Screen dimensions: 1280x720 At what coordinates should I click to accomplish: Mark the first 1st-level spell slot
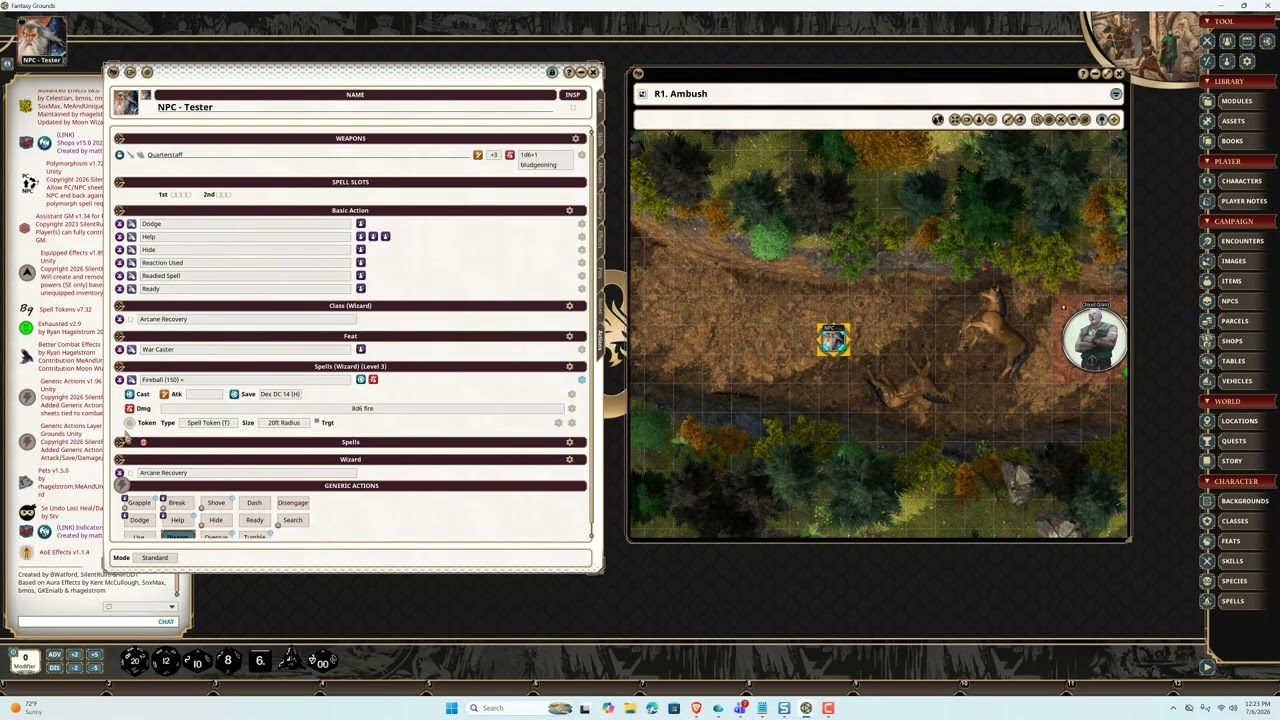coord(173,195)
